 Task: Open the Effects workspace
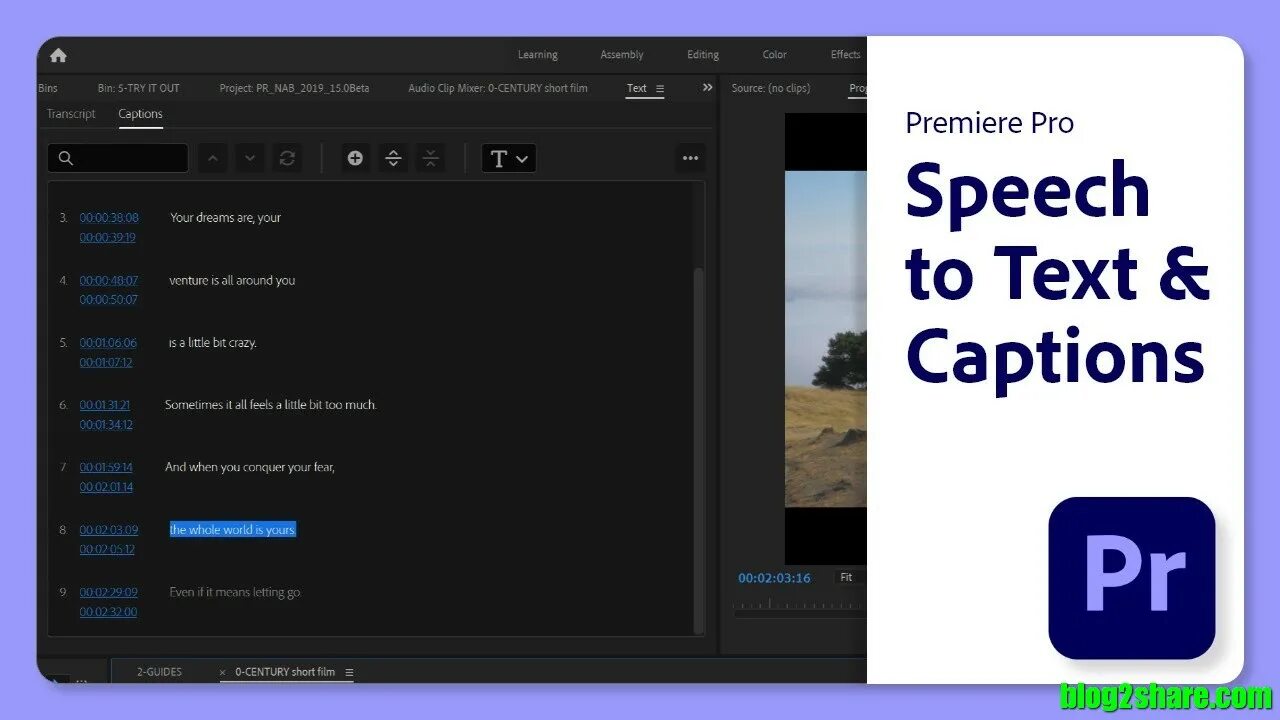coord(846,55)
